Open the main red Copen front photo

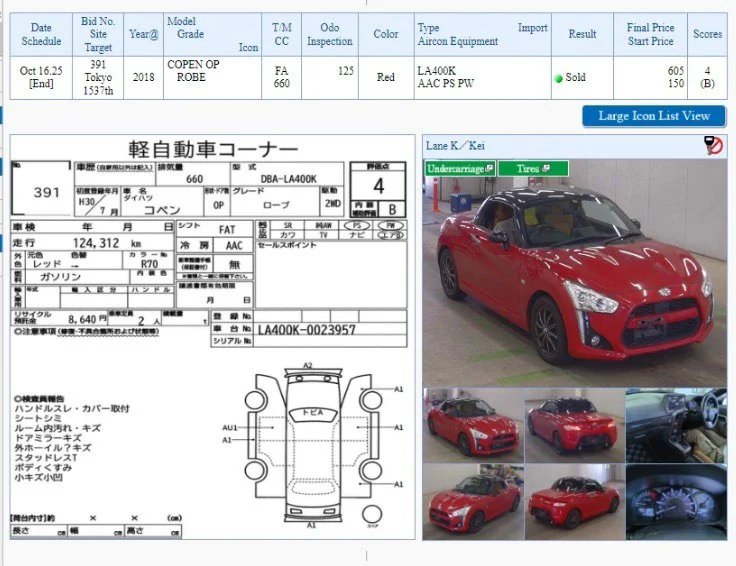[x=575, y=273]
